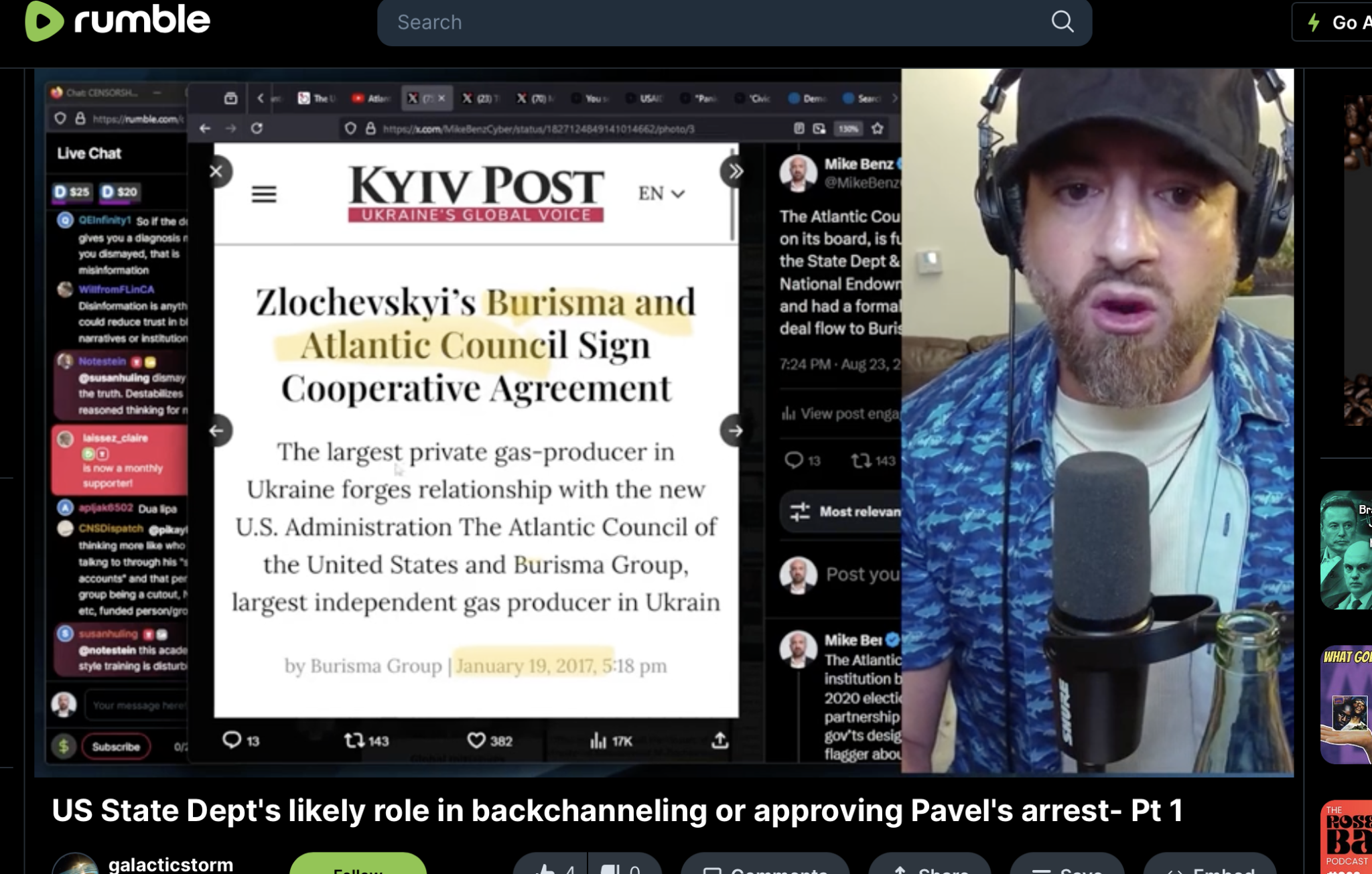In the video, click the Live Chat heading
1372x874 pixels.
89,153
